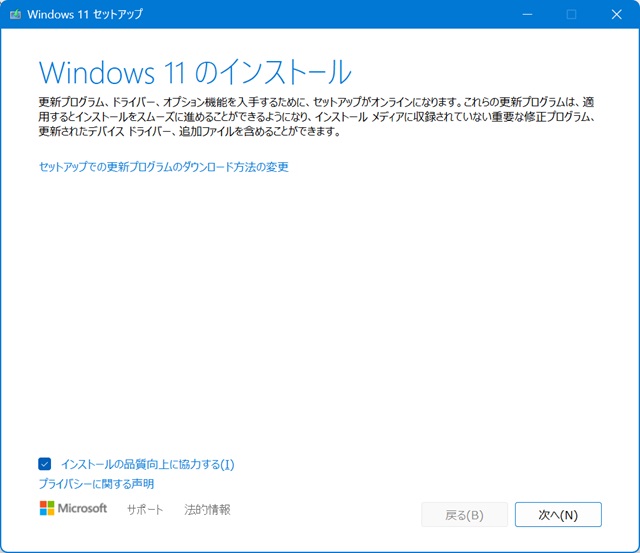640x553 pixels.
Task: Close the Windows 11 setup window
Action: click(x=616, y=15)
